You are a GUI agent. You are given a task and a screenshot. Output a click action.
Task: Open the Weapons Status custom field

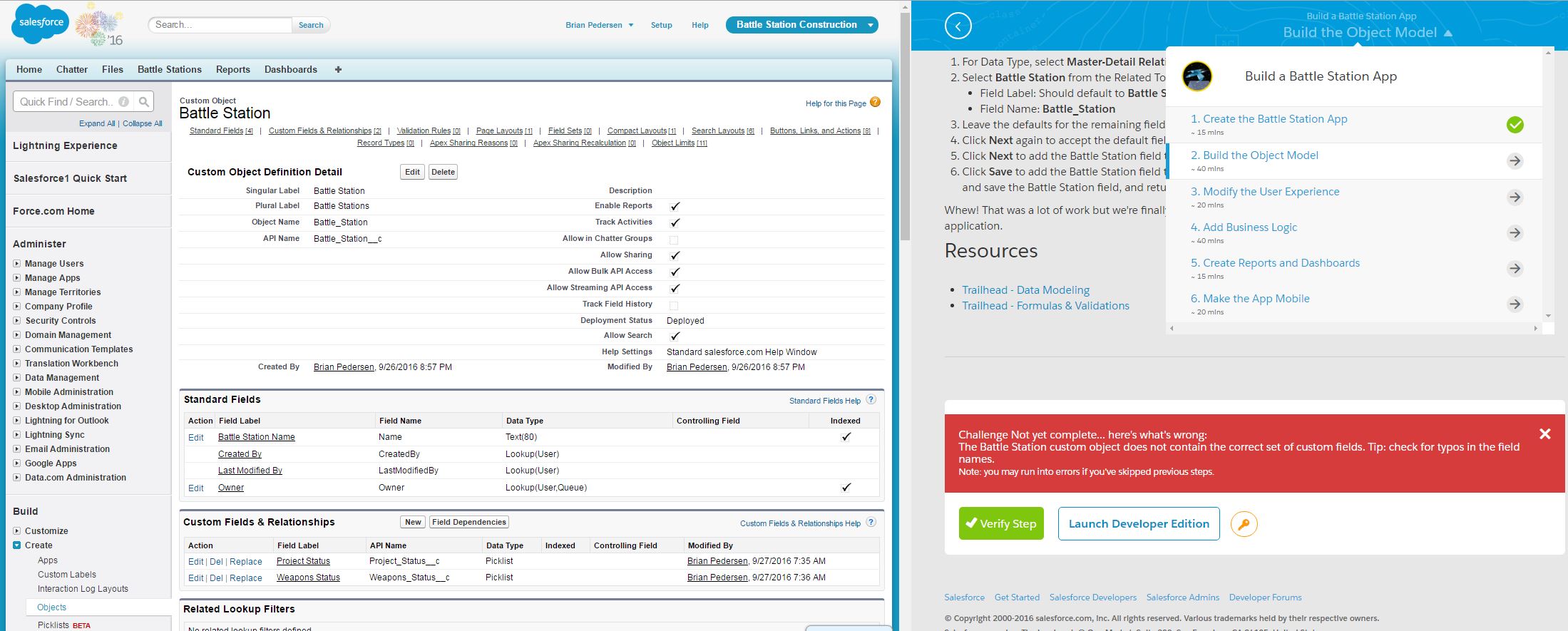(308, 578)
